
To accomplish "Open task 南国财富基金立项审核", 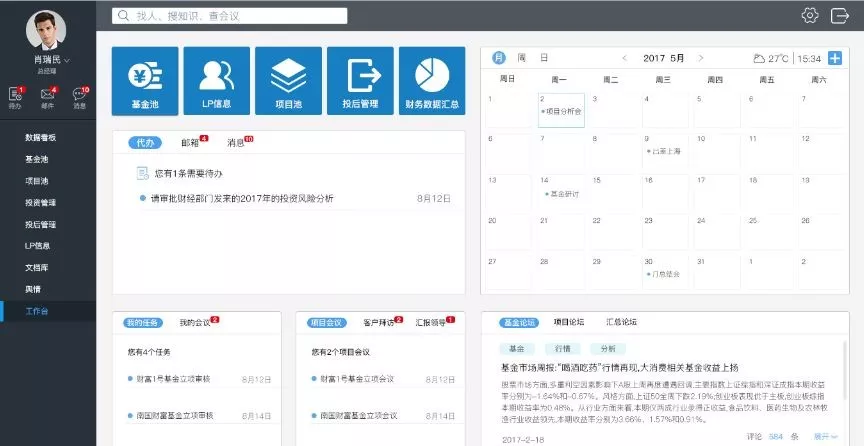I will pyautogui.click(x=175, y=416).
